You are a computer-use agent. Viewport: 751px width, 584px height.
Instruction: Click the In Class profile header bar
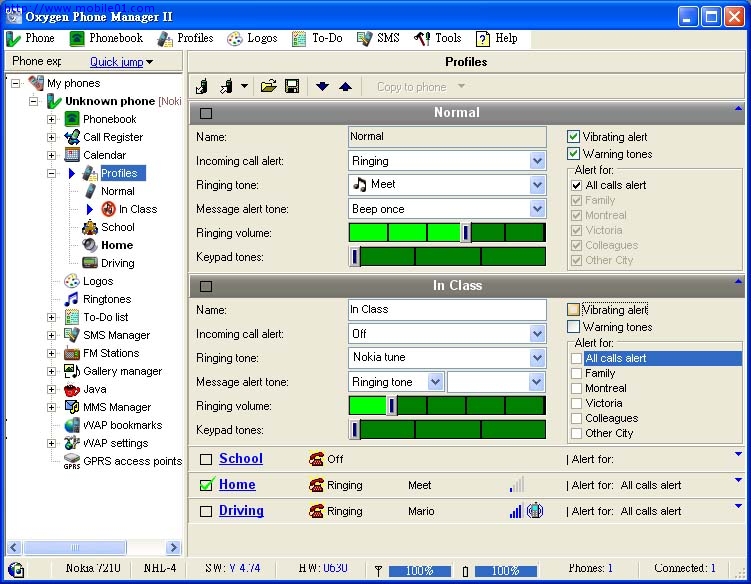pos(466,286)
